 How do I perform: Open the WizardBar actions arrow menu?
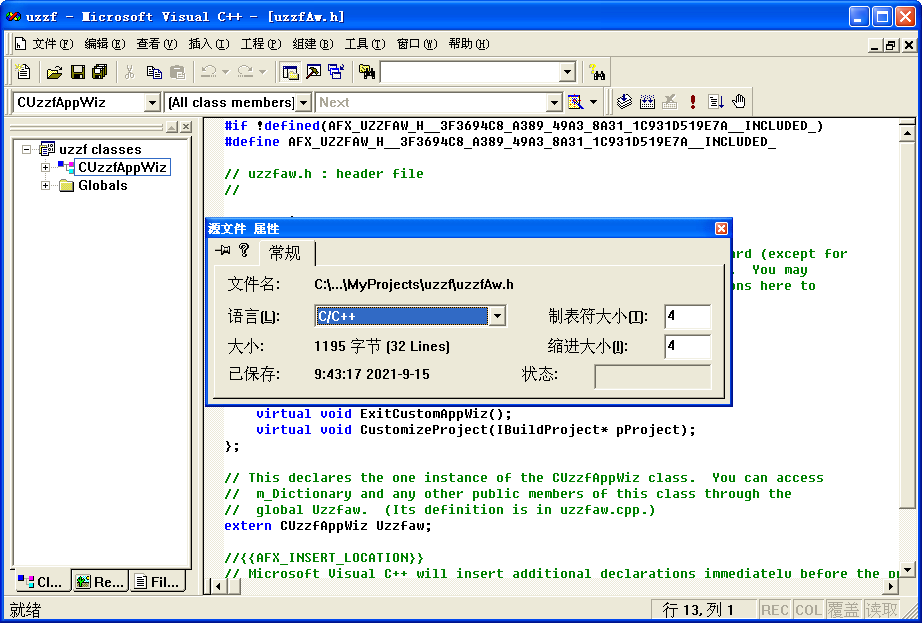[x=593, y=102]
